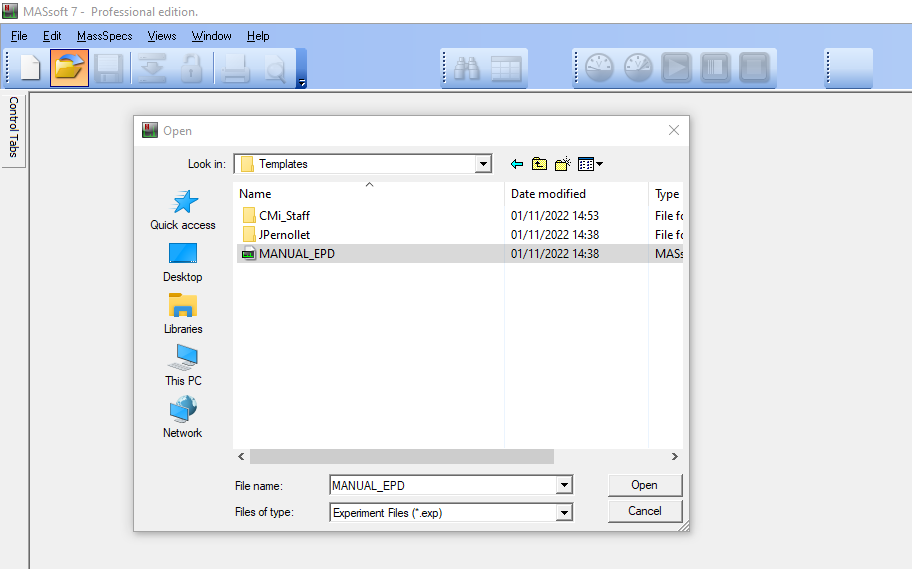Go up one folder level
912x569 pixels.
point(539,164)
